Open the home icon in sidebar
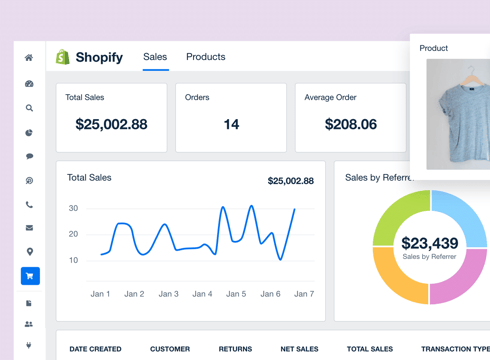 click(x=29, y=58)
